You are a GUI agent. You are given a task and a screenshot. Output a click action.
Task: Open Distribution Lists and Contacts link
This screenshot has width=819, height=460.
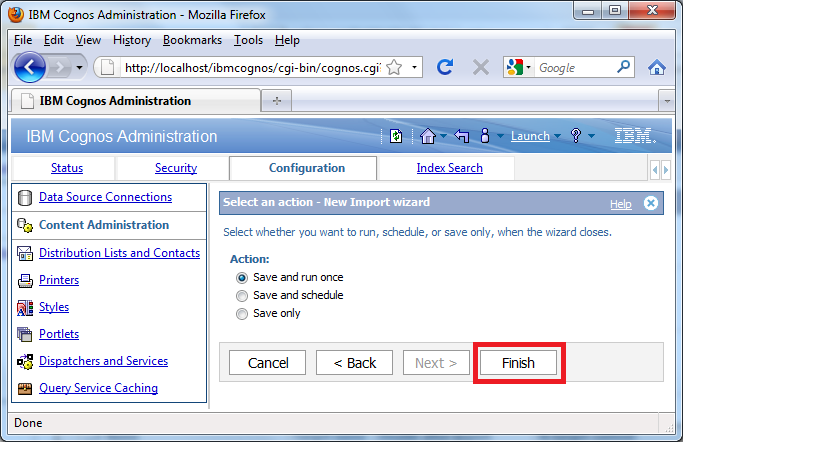(x=120, y=253)
